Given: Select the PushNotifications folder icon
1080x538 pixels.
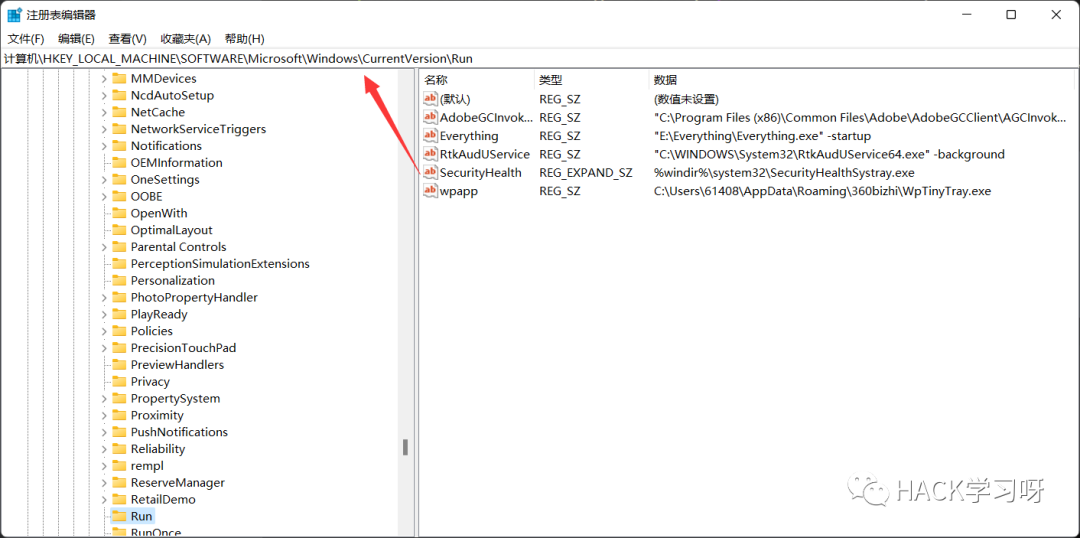Looking at the screenshot, I should pyautogui.click(x=119, y=433).
